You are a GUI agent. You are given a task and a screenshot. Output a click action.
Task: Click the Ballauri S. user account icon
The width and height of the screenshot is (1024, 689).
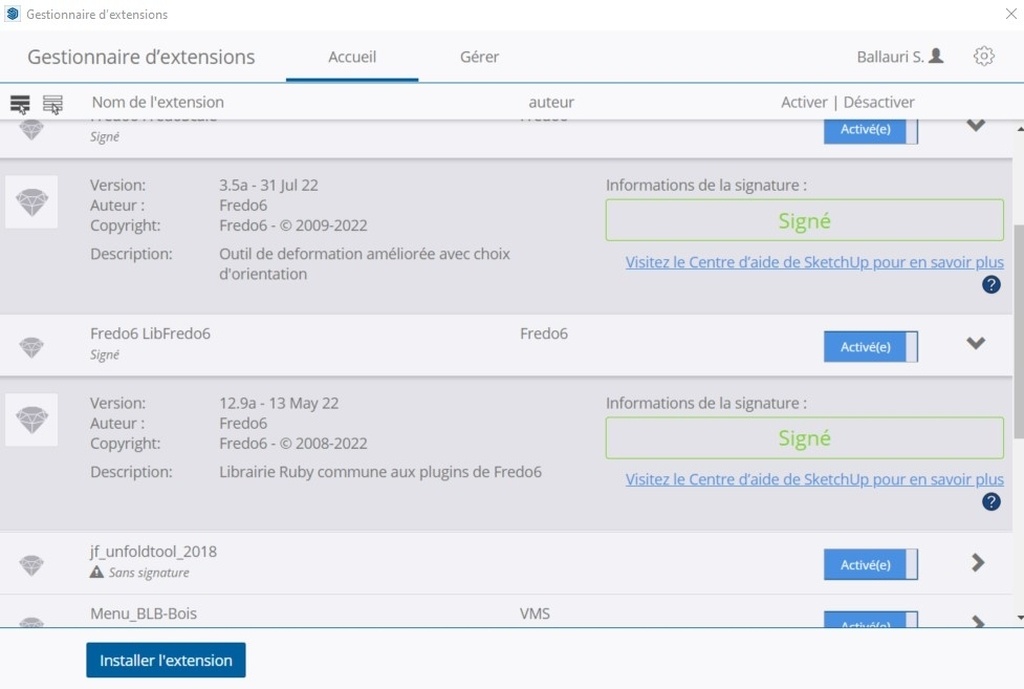point(936,56)
